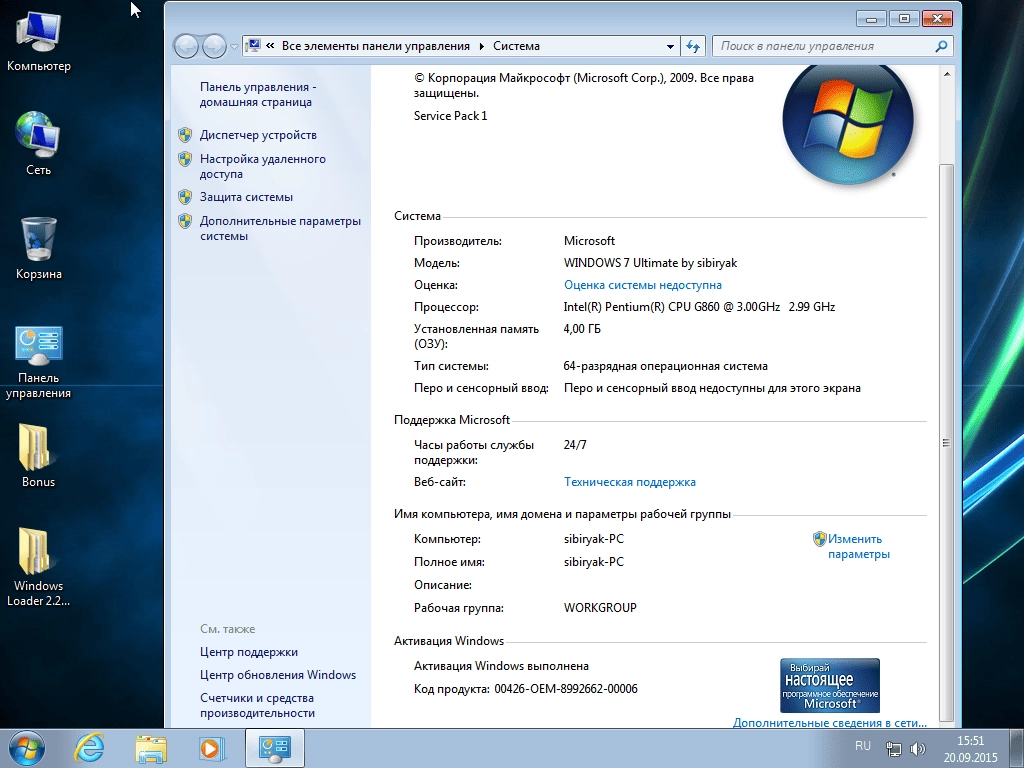Viewport: 1024px width, 768px height.
Task: Click the computer icon in the address bar
Action: (x=253, y=46)
